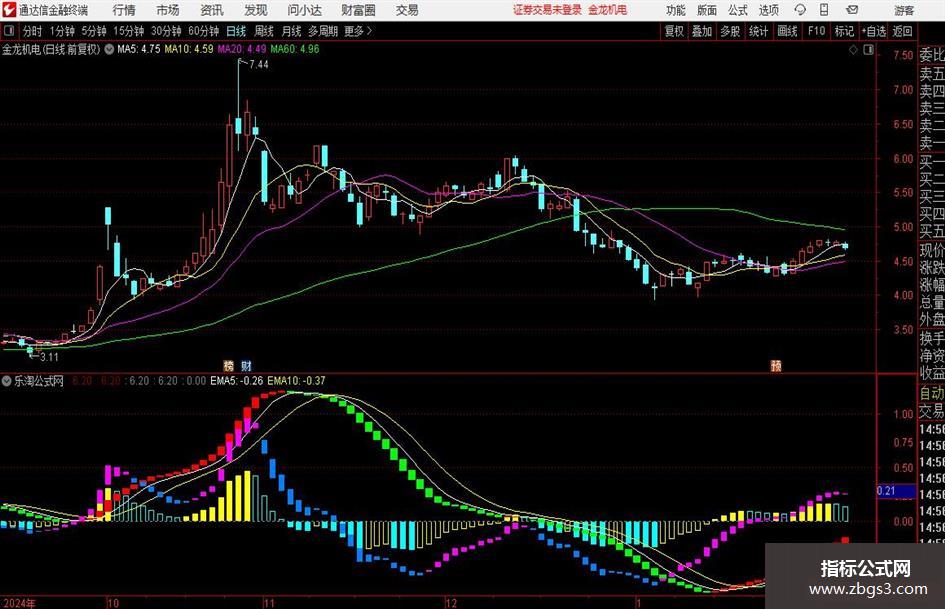
Task: Click month 12 marker on time axis
Action: tap(451, 603)
